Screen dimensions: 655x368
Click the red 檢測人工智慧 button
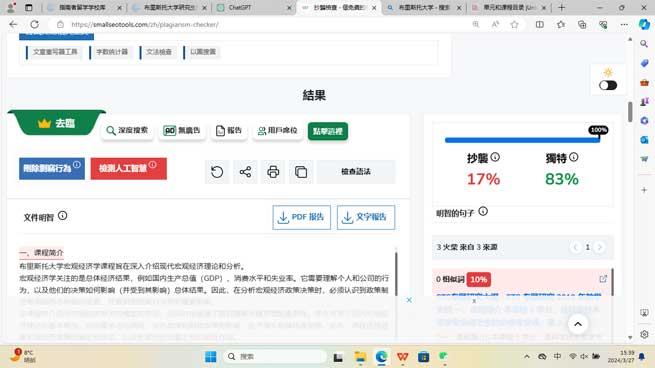pyautogui.click(x=129, y=168)
